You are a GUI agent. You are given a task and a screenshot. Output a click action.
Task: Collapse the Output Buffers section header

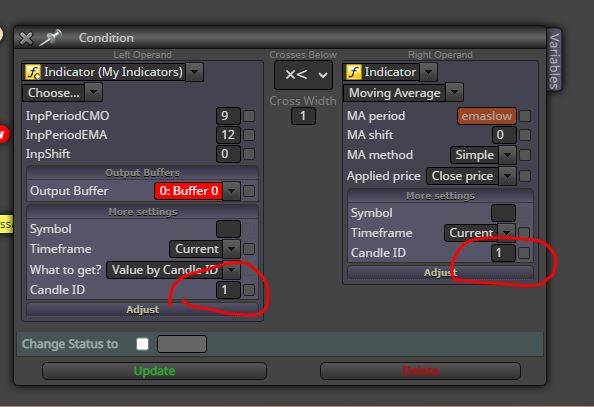[x=142, y=173]
